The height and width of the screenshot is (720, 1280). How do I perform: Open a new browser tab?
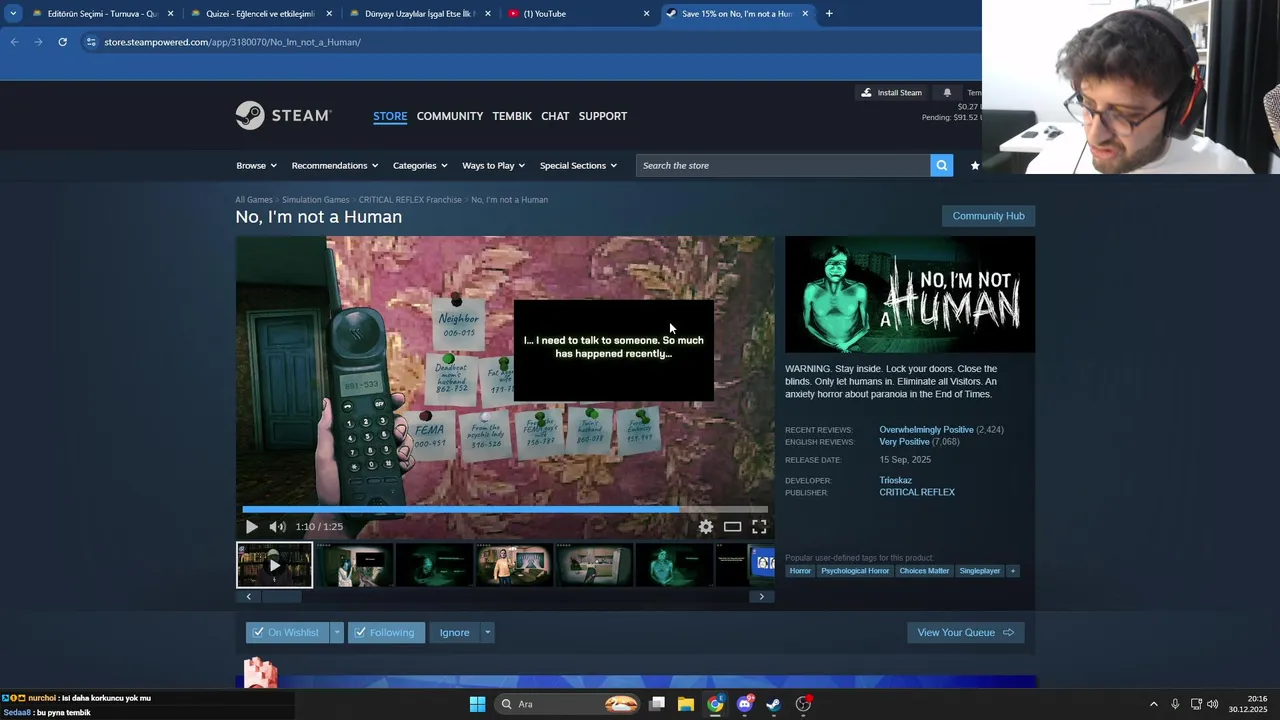(x=829, y=14)
